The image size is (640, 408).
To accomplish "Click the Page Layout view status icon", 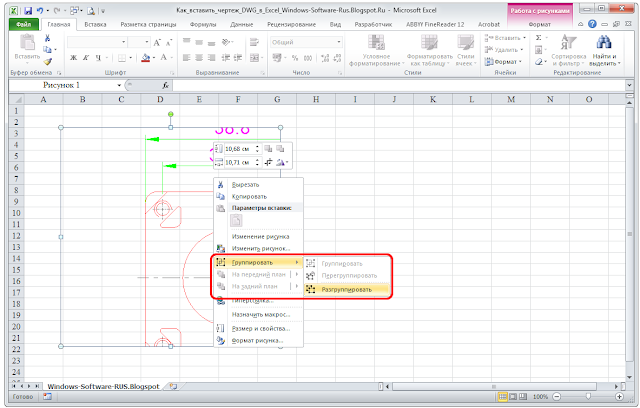I will coord(513,397).
